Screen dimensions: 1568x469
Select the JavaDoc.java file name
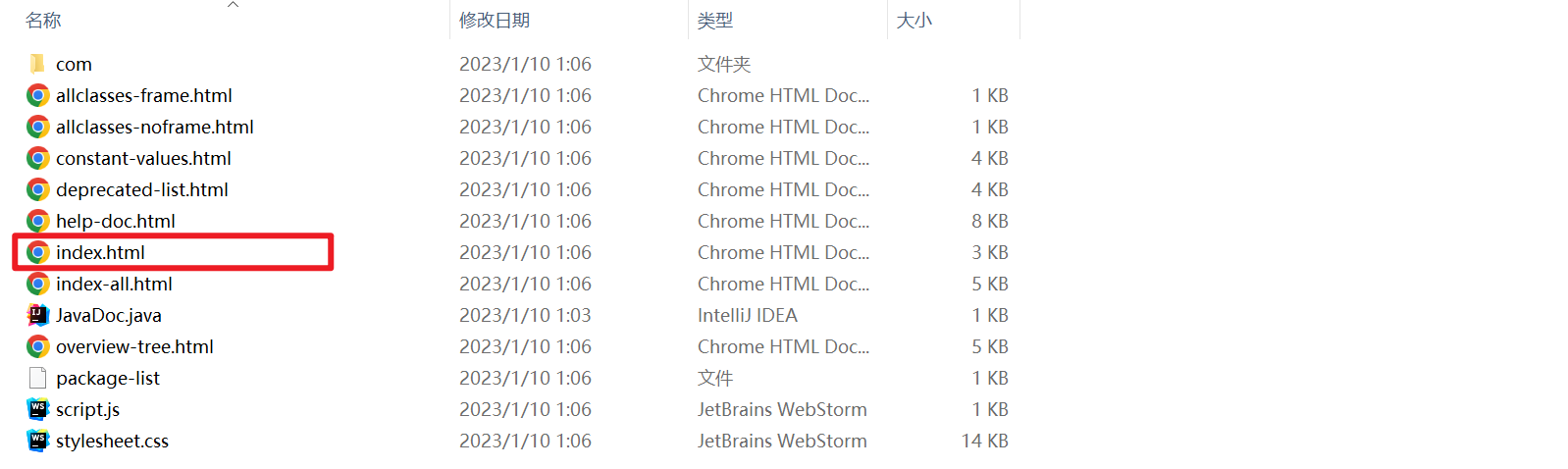[x=108, y=315]
